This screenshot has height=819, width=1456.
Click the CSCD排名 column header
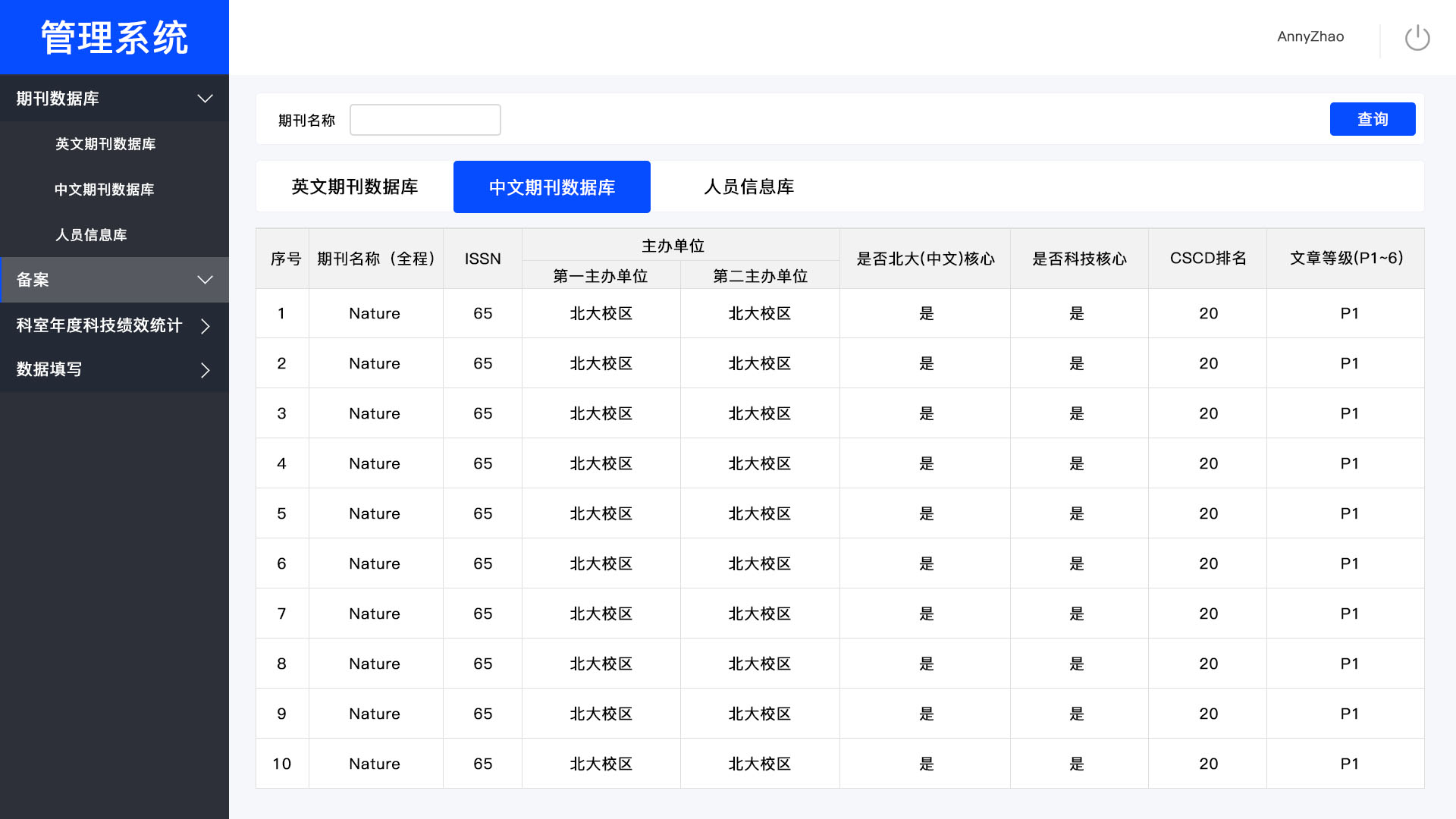[x=1207, y=259]
